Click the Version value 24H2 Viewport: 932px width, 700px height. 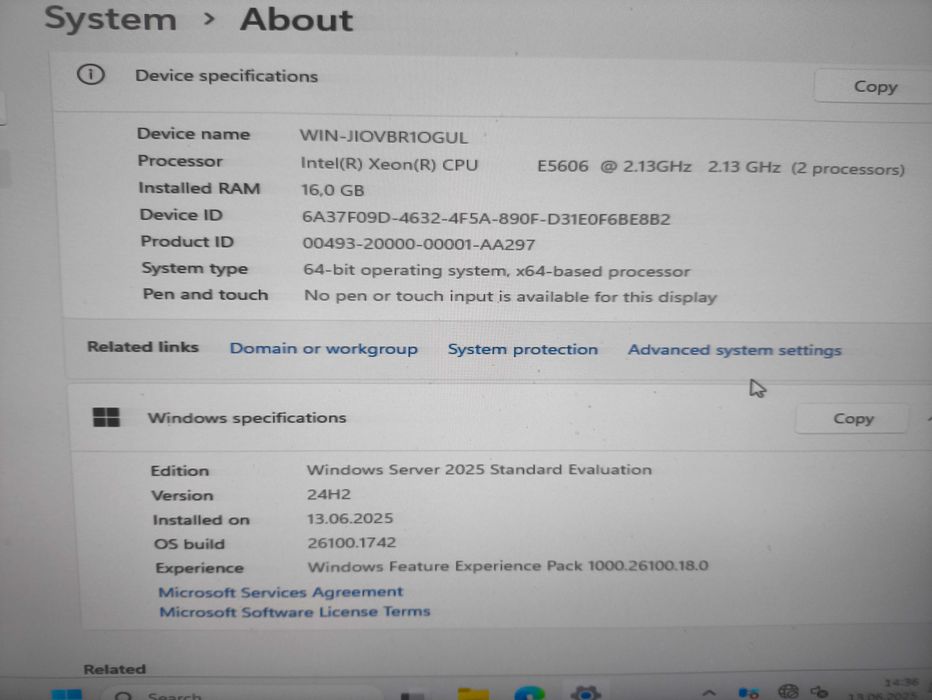[x=329, y=494]
